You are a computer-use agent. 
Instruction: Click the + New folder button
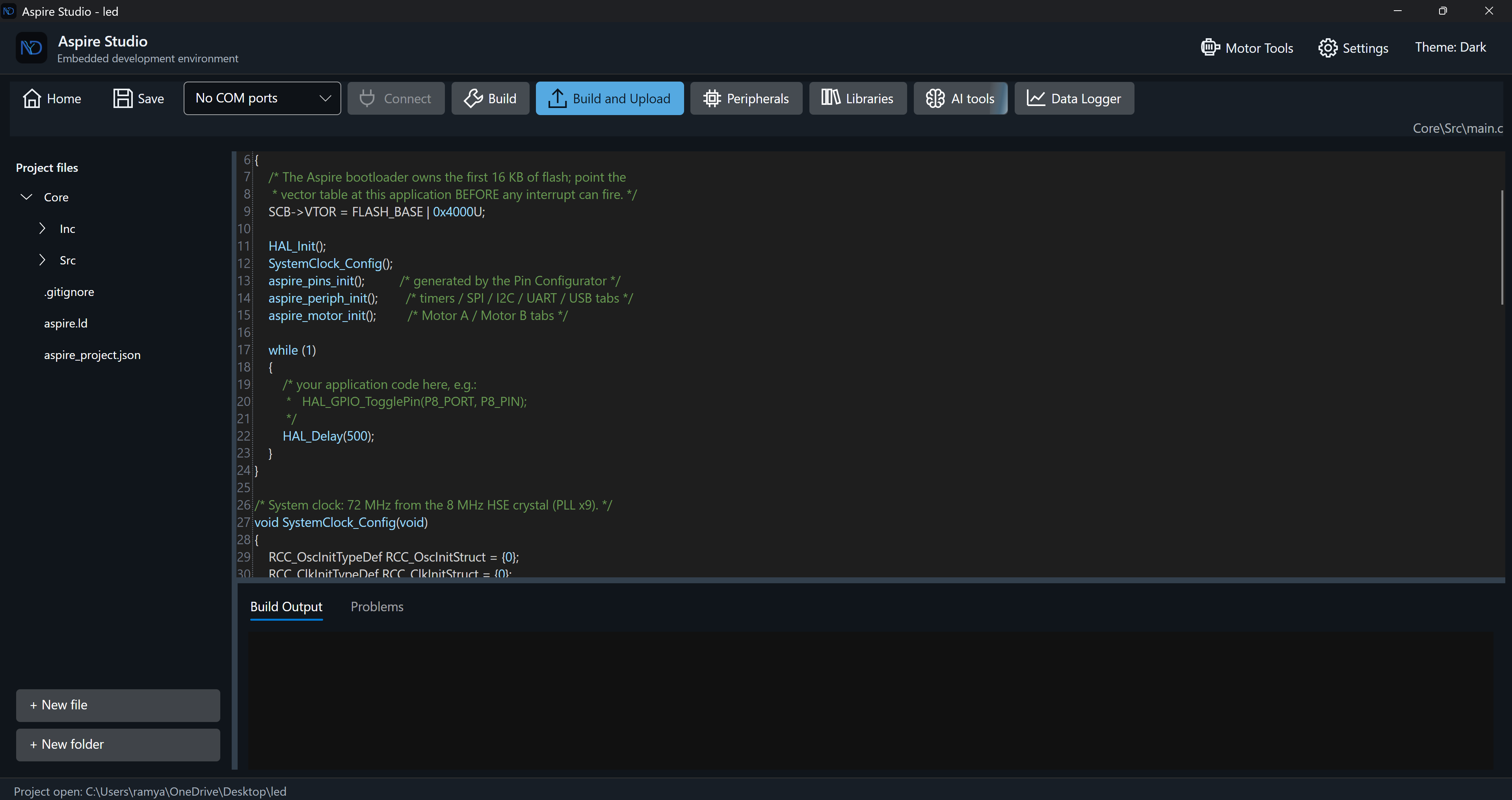118,745
